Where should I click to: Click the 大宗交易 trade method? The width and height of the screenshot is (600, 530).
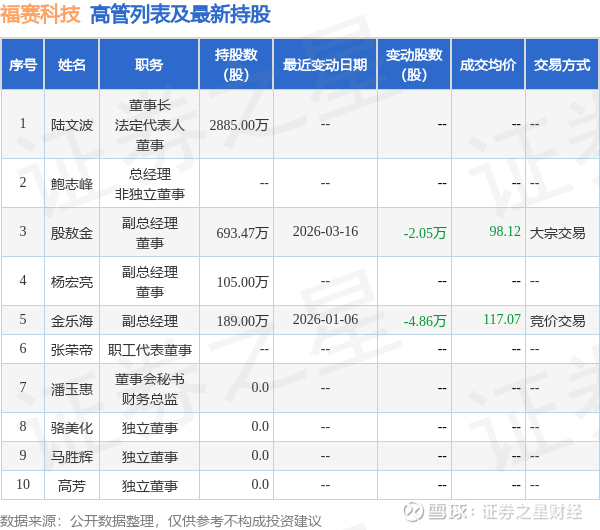pos(557,233)
